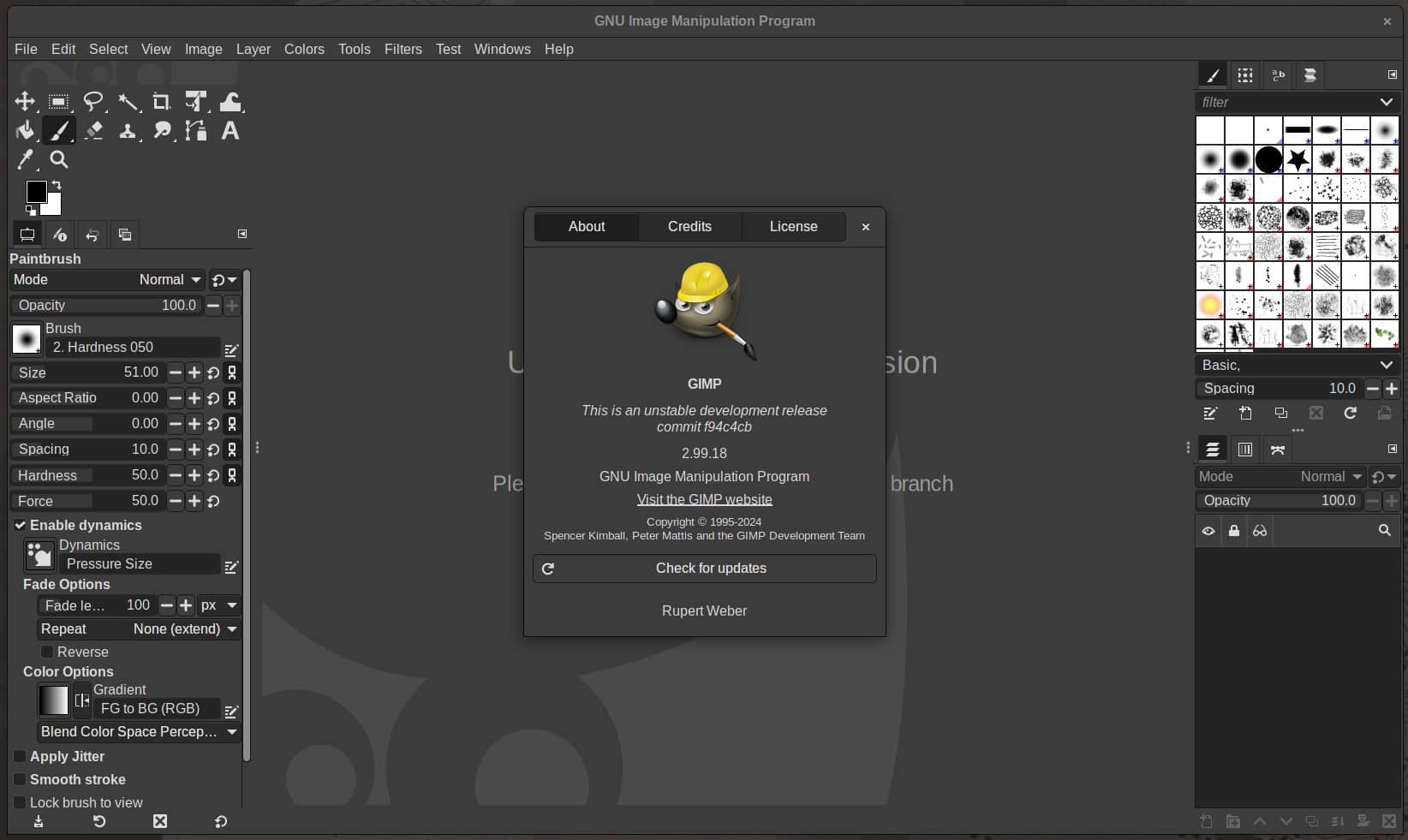
Task: Select the star-shaped brush thumbnail
Action: click(x=1297, y=159)
